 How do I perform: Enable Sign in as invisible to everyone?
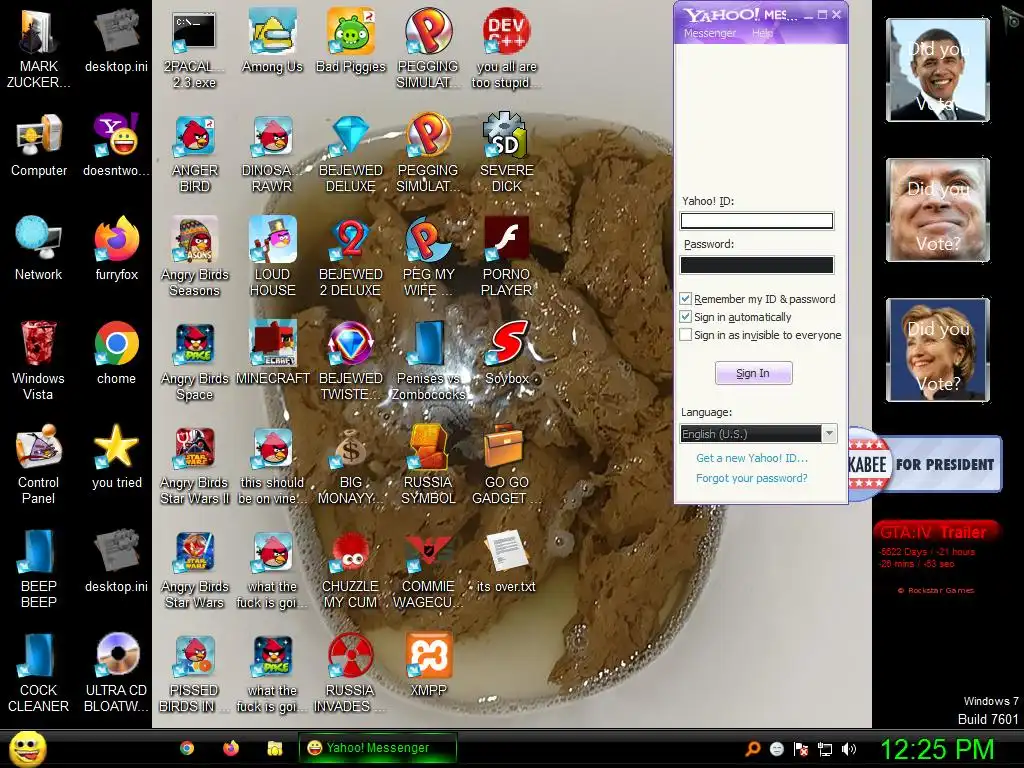[x=685, y=335]
